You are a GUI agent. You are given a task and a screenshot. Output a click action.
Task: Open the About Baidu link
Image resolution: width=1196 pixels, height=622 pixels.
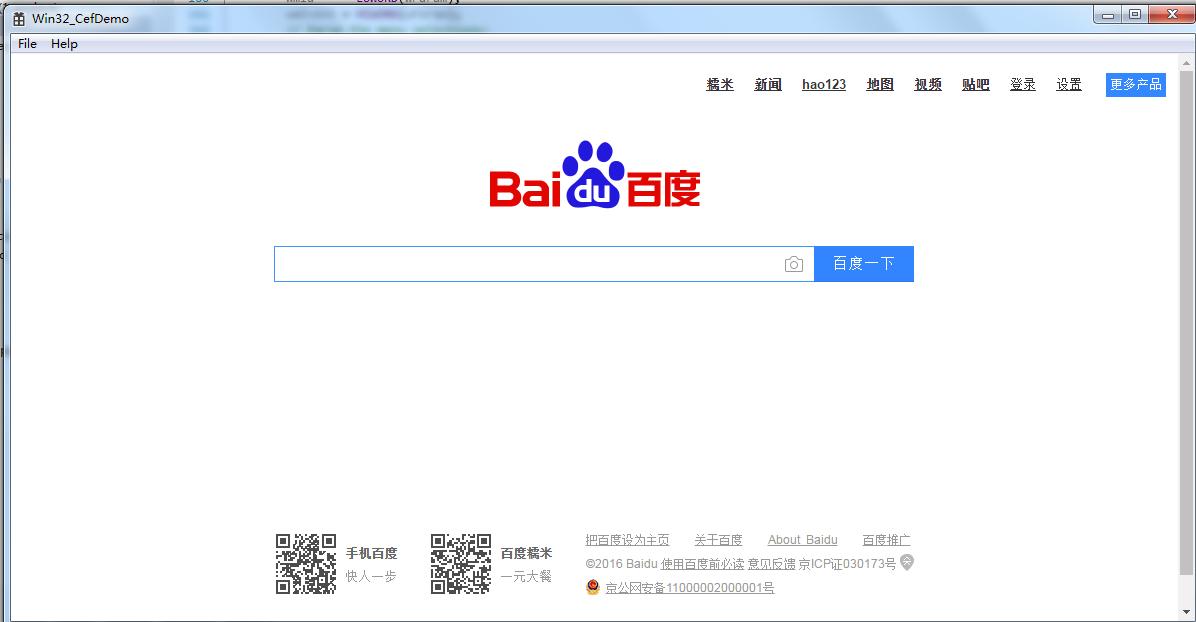[802, 540]
